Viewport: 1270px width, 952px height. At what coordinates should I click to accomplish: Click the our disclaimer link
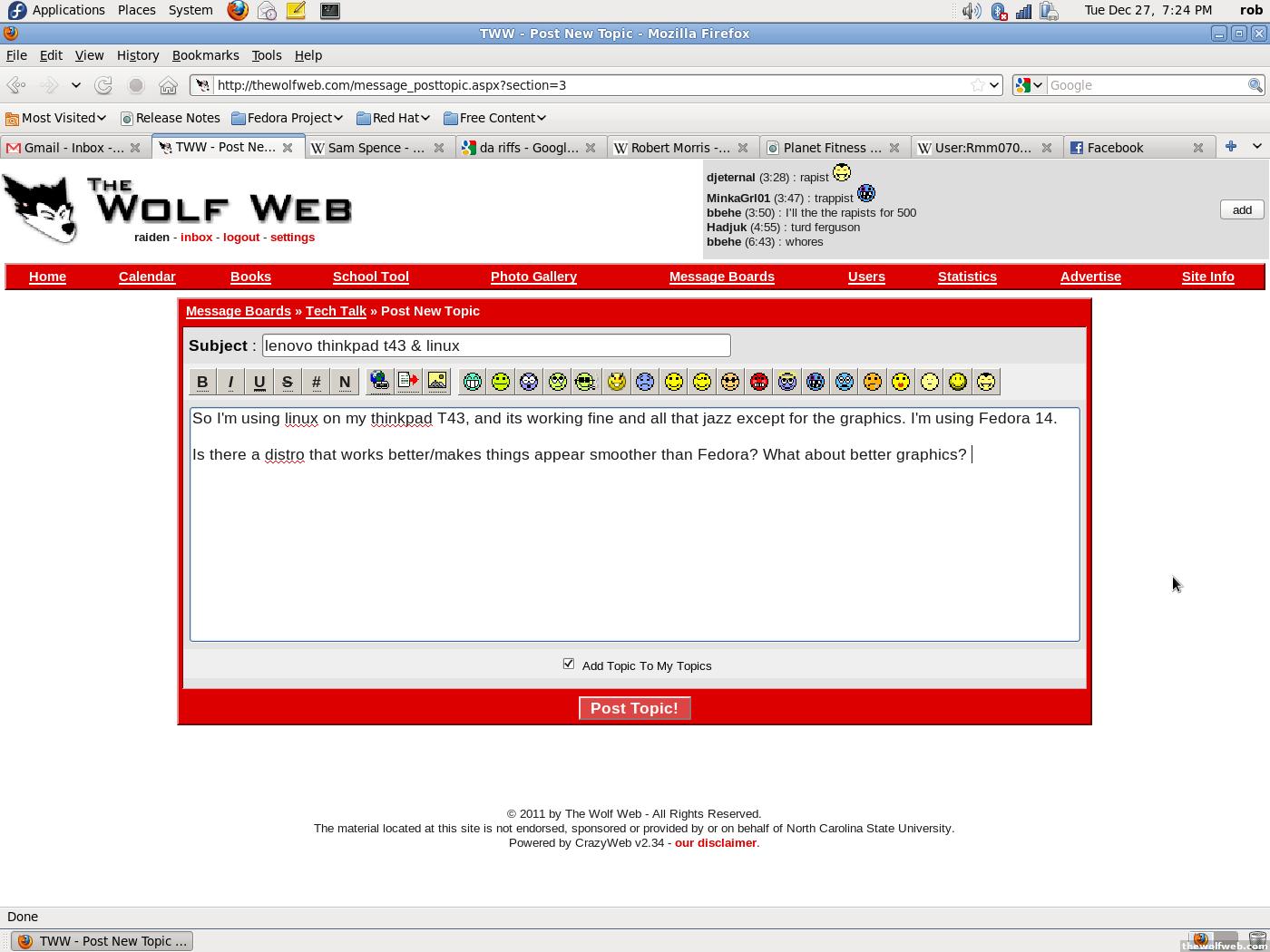(x=716, y=843)
